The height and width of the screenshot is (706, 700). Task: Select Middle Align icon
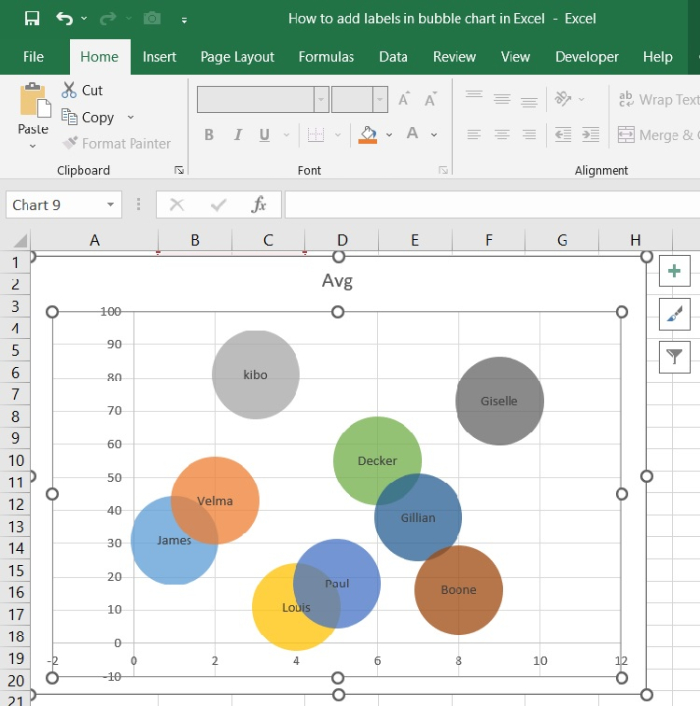[502, 99]
